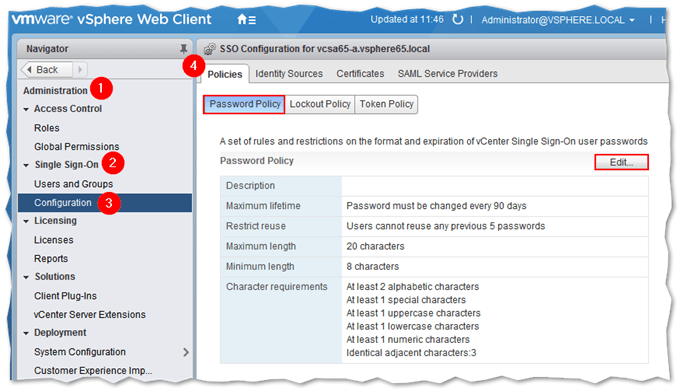Click 'Identical adjacent characters:3' line

[x=411, y=353]
